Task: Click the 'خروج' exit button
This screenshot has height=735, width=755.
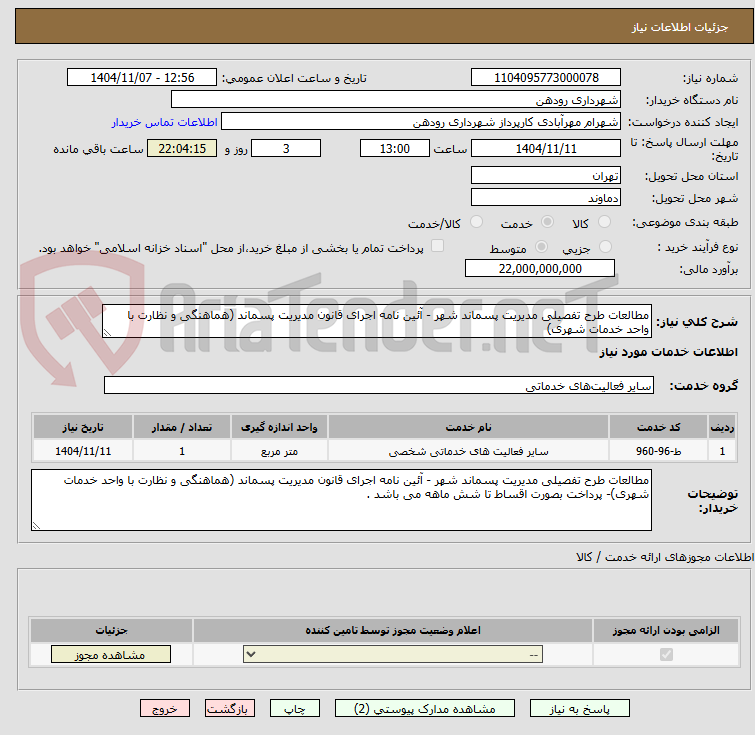Action: pyautogui.click(x=165, y=709)
